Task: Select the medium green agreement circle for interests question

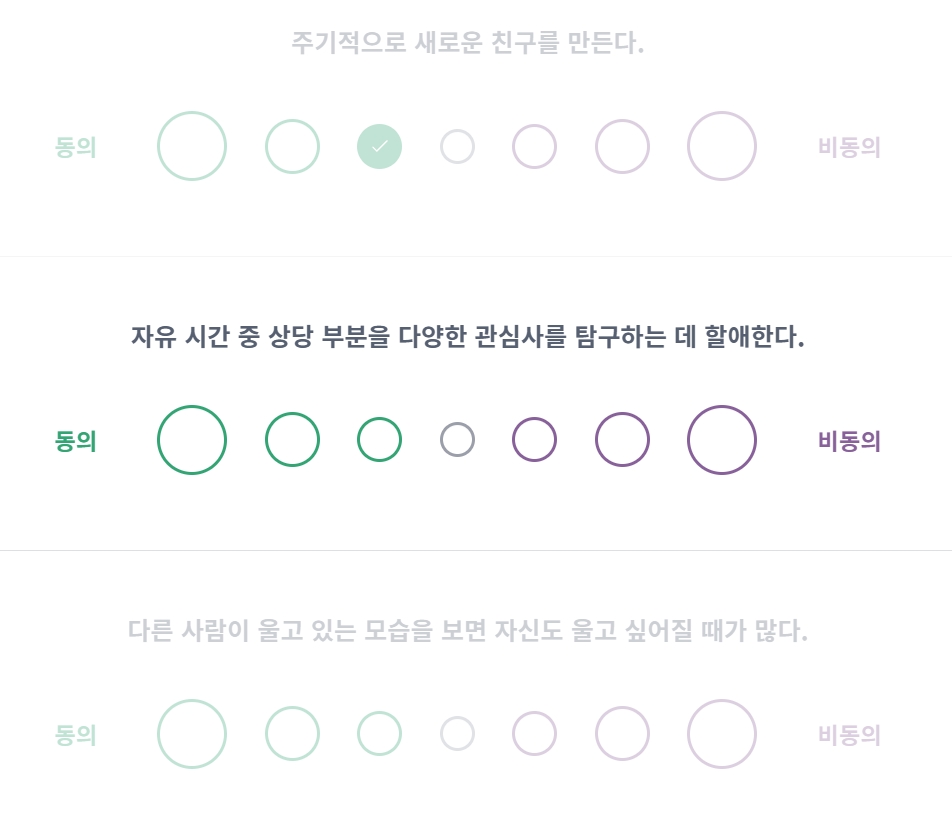Action: pos(292,440)
